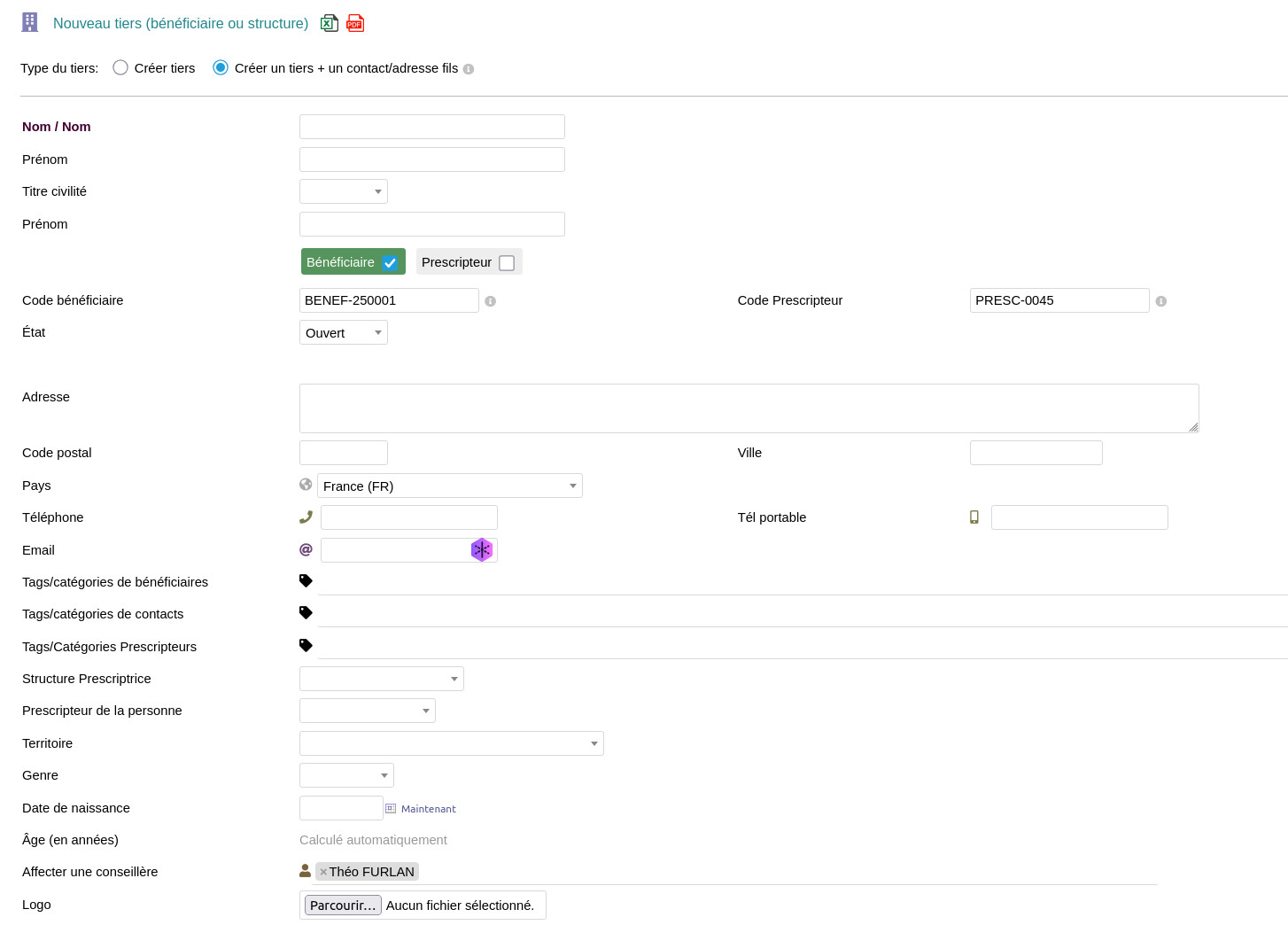Click info icon next to contact/adresse fils
This screenshot has height=925, width=1288.
click(469, 69)
